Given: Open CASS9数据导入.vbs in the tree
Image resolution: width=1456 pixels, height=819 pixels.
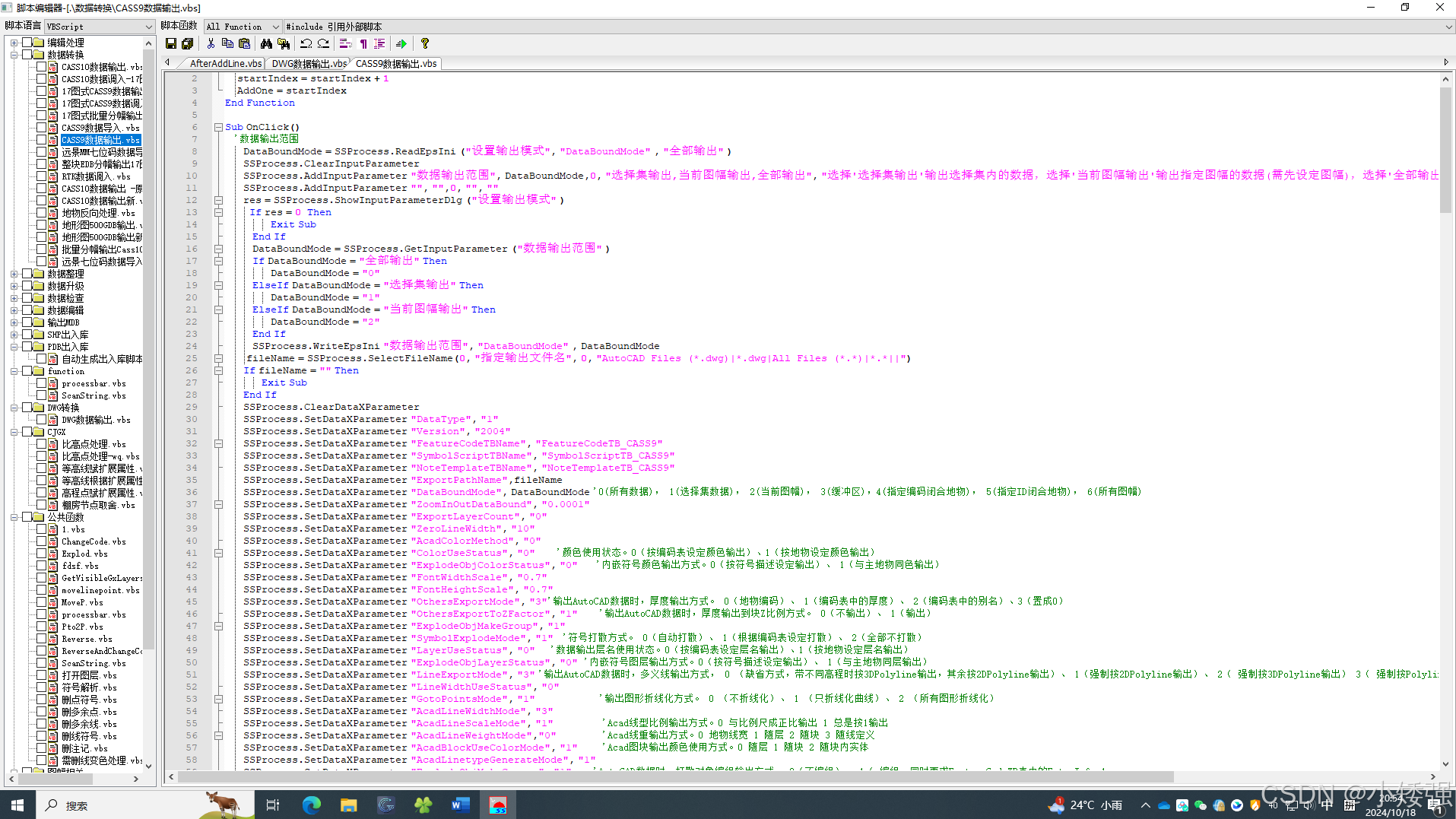Looking at the screenshot, I should coord(100,128).
